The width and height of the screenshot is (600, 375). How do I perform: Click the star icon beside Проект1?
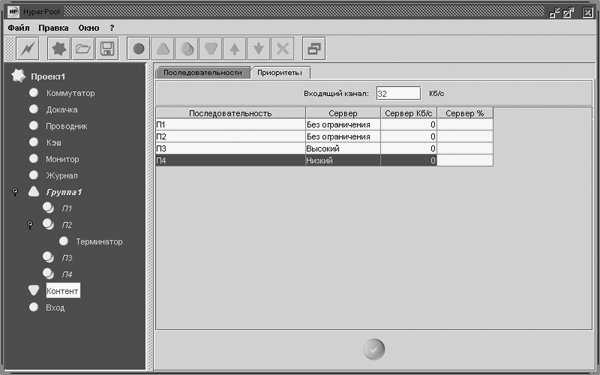coord(18,76)
